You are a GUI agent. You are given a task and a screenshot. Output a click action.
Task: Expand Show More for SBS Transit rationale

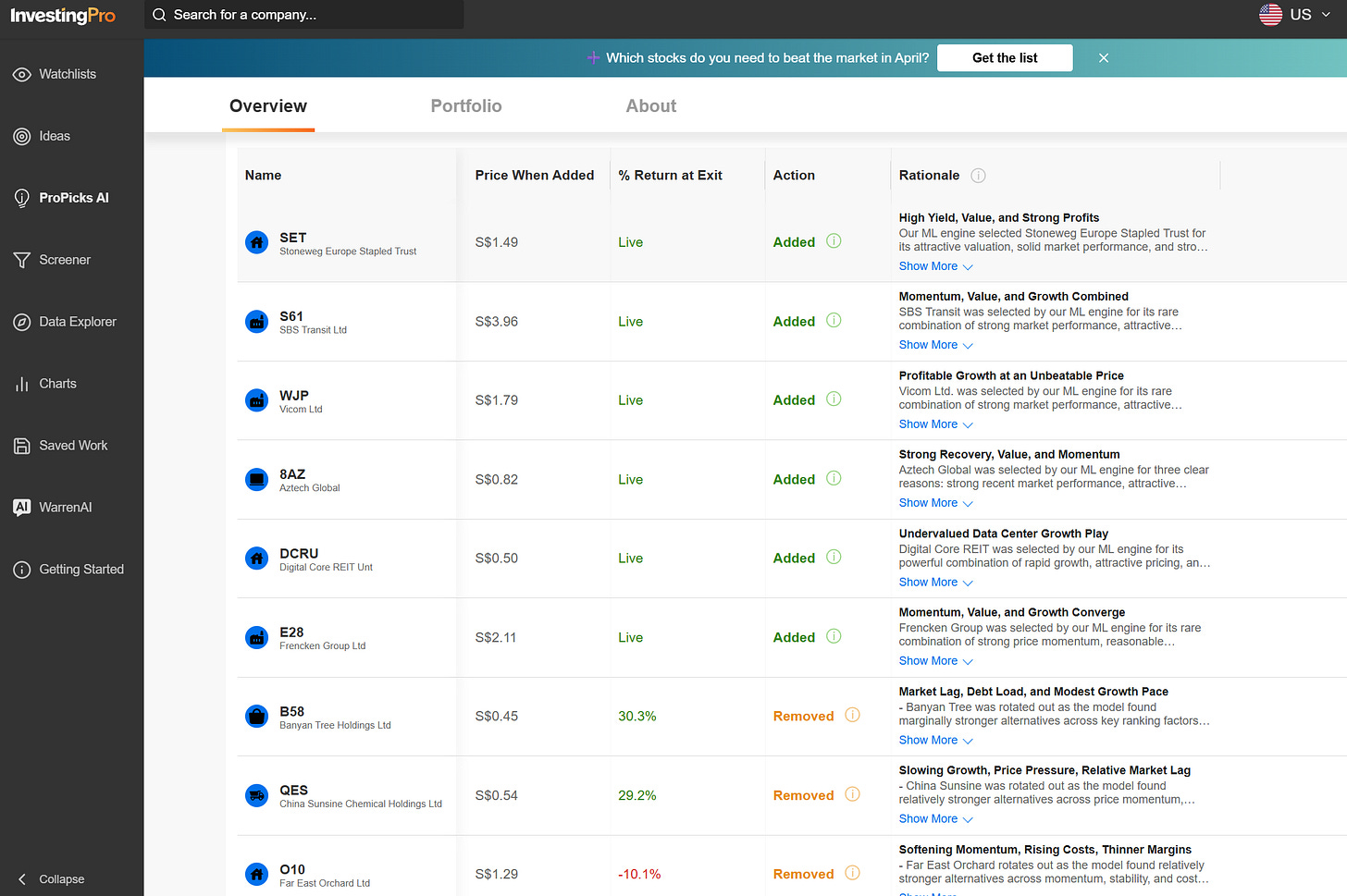[935, 345]
